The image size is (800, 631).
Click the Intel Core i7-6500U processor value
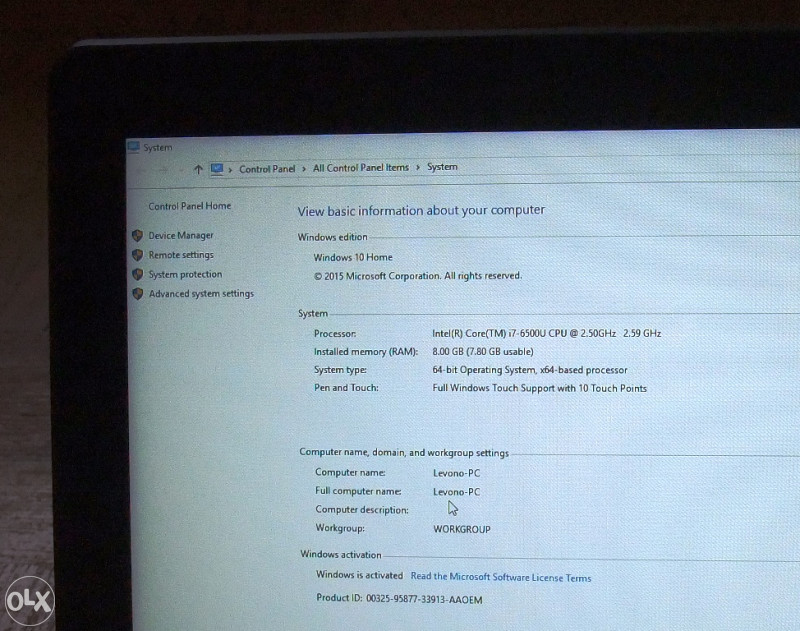coord(546,334)
